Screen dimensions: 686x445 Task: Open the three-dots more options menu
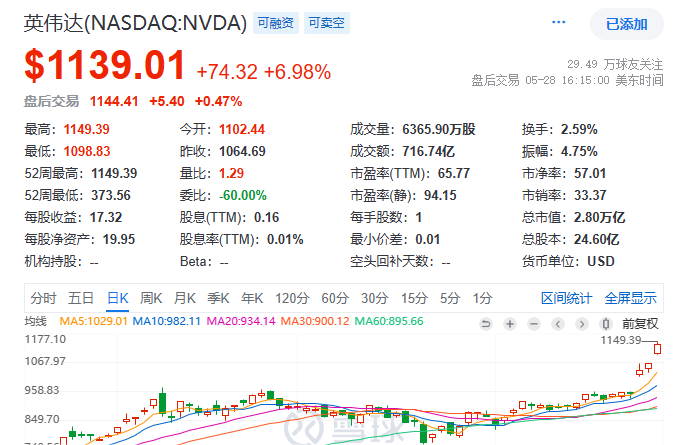point(559,22)
